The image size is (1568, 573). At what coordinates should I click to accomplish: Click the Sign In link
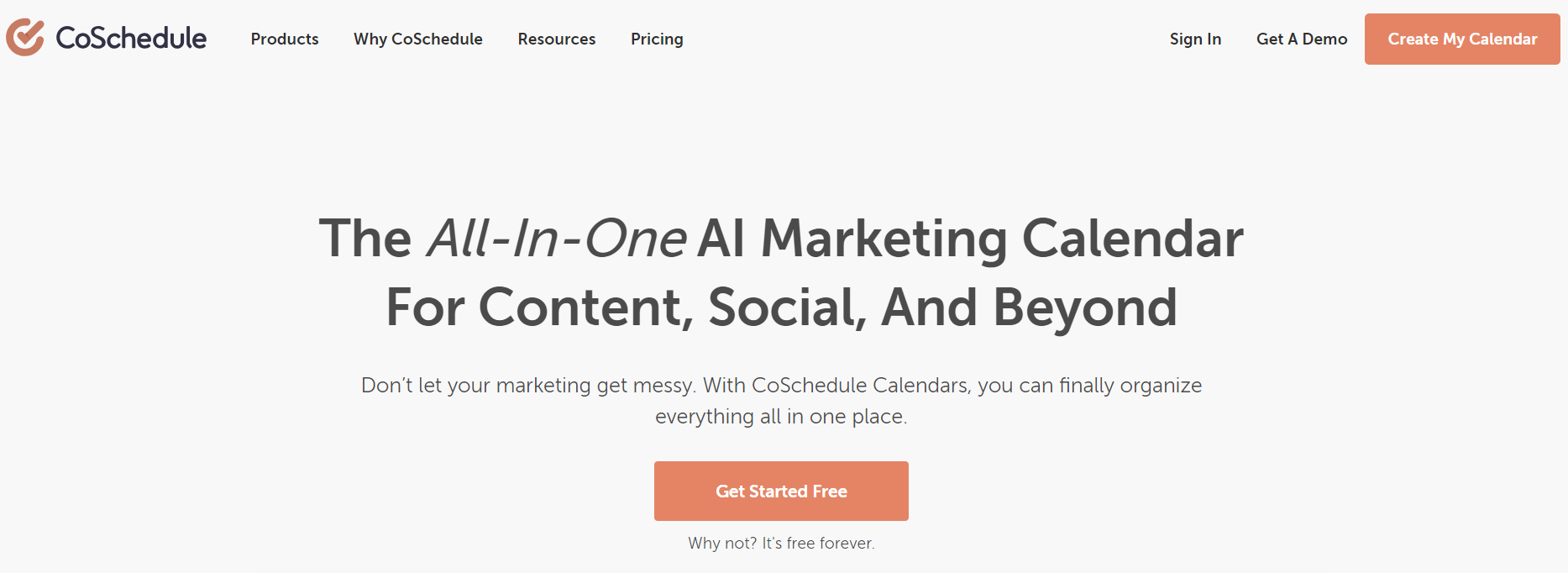[x=1195, y=39]
